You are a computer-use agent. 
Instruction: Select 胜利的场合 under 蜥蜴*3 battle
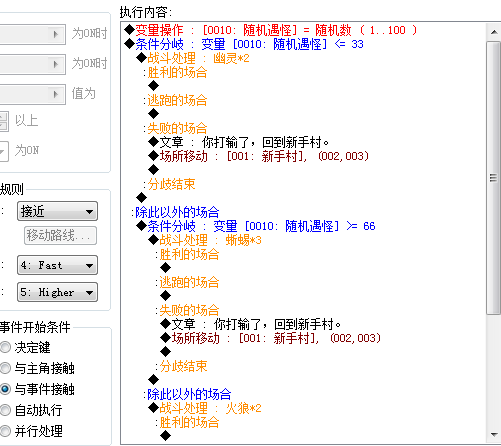(x=187, y=254)
